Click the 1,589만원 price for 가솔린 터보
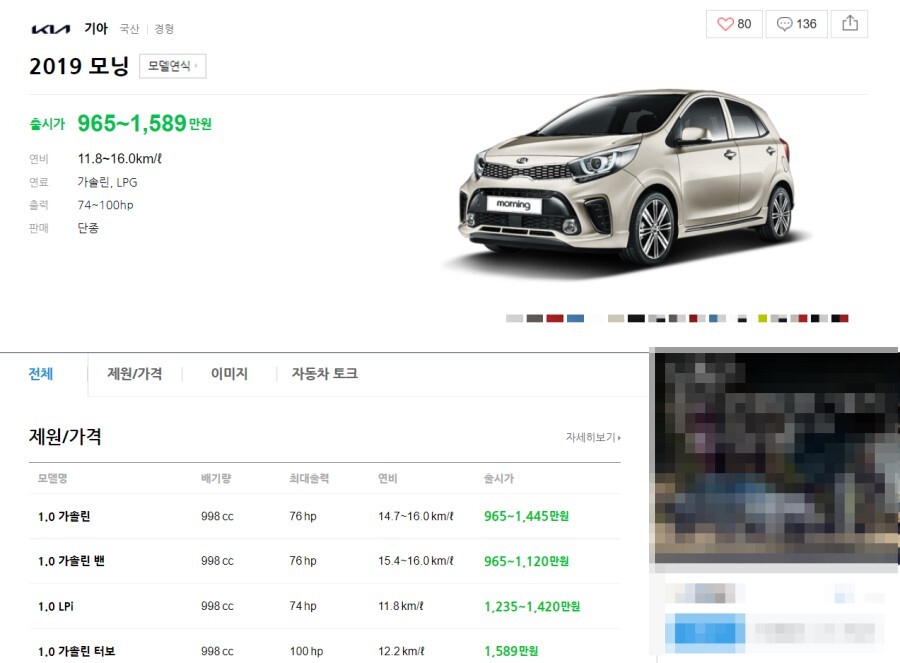 pos(511,651)
